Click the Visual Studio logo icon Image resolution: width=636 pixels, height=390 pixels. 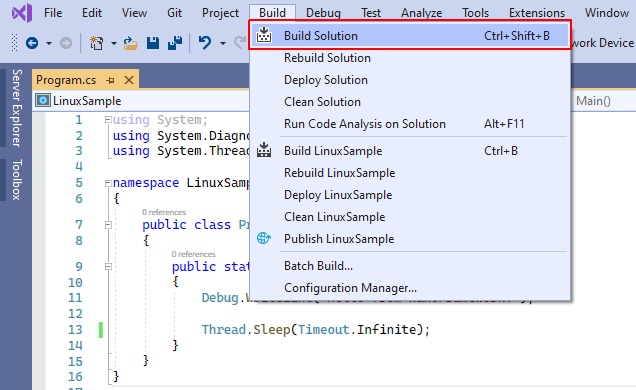tap(22, 13)
